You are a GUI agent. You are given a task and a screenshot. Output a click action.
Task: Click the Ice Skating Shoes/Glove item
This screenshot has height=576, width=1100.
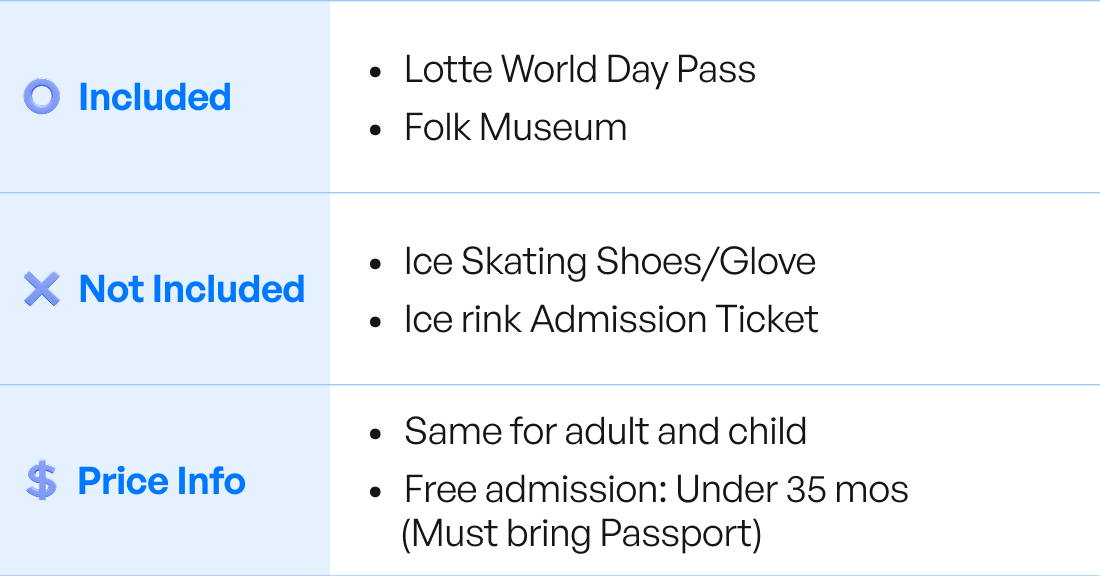coord(609,262)
